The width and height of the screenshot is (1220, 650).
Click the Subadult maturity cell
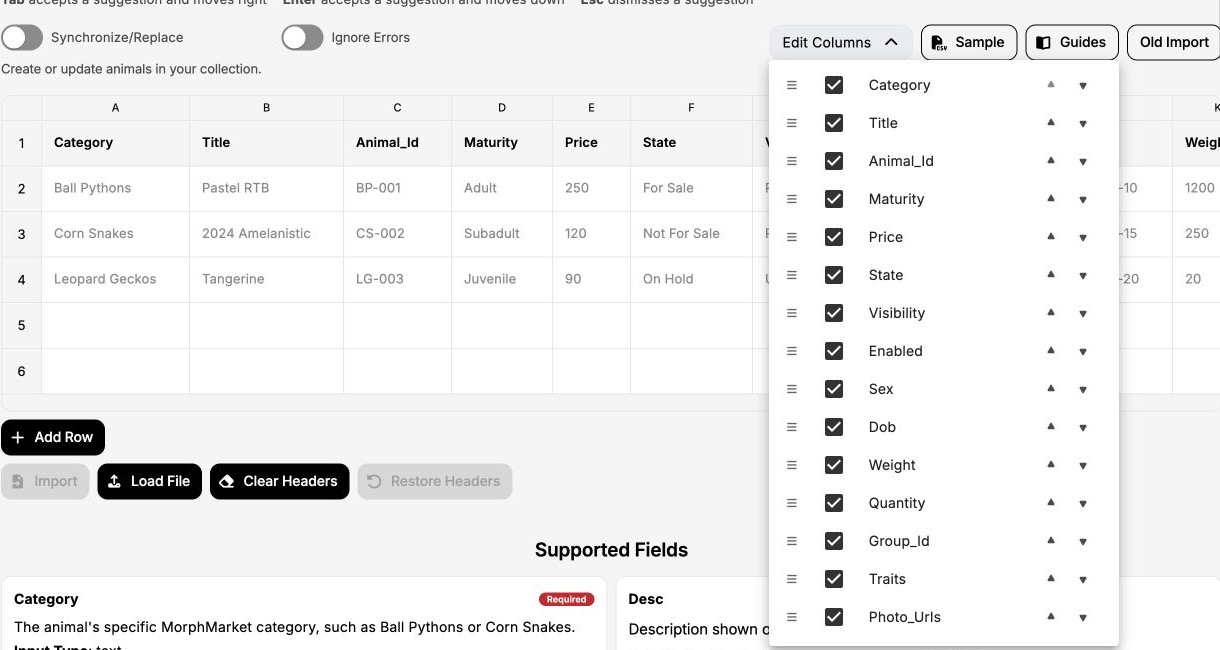(502, 234)
